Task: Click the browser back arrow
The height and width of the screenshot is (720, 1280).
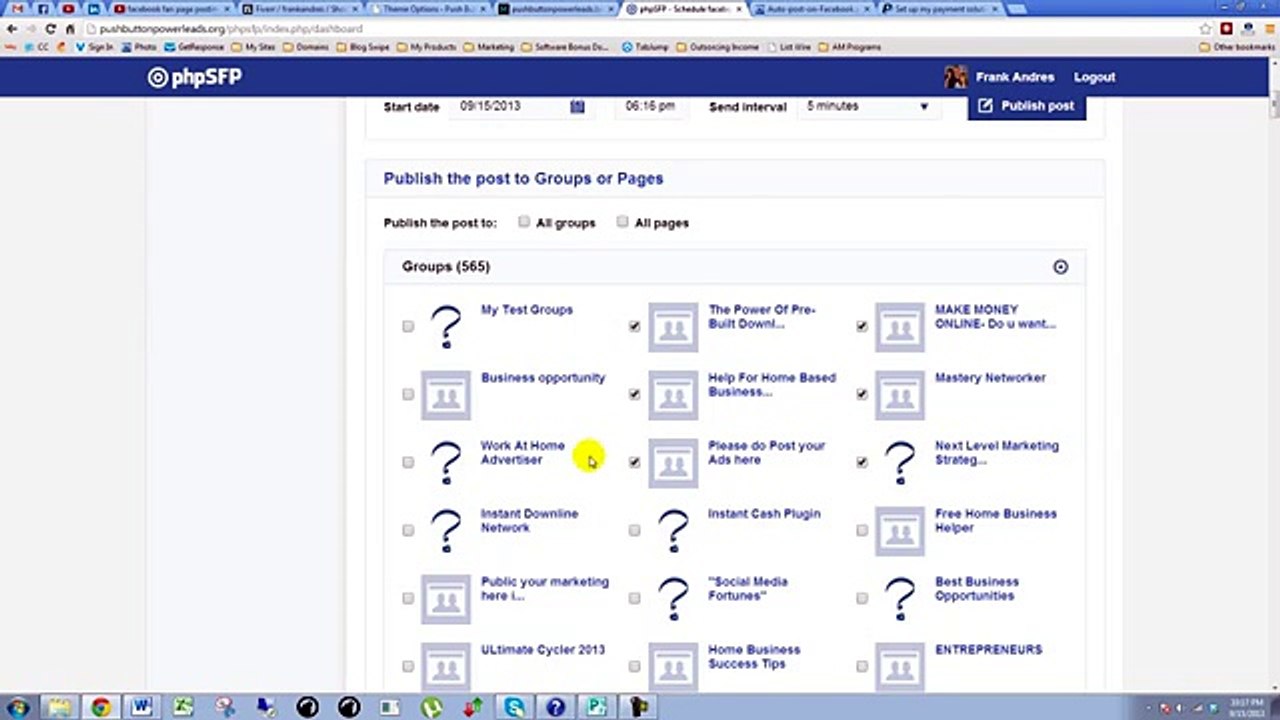Action: click(12, 29)
